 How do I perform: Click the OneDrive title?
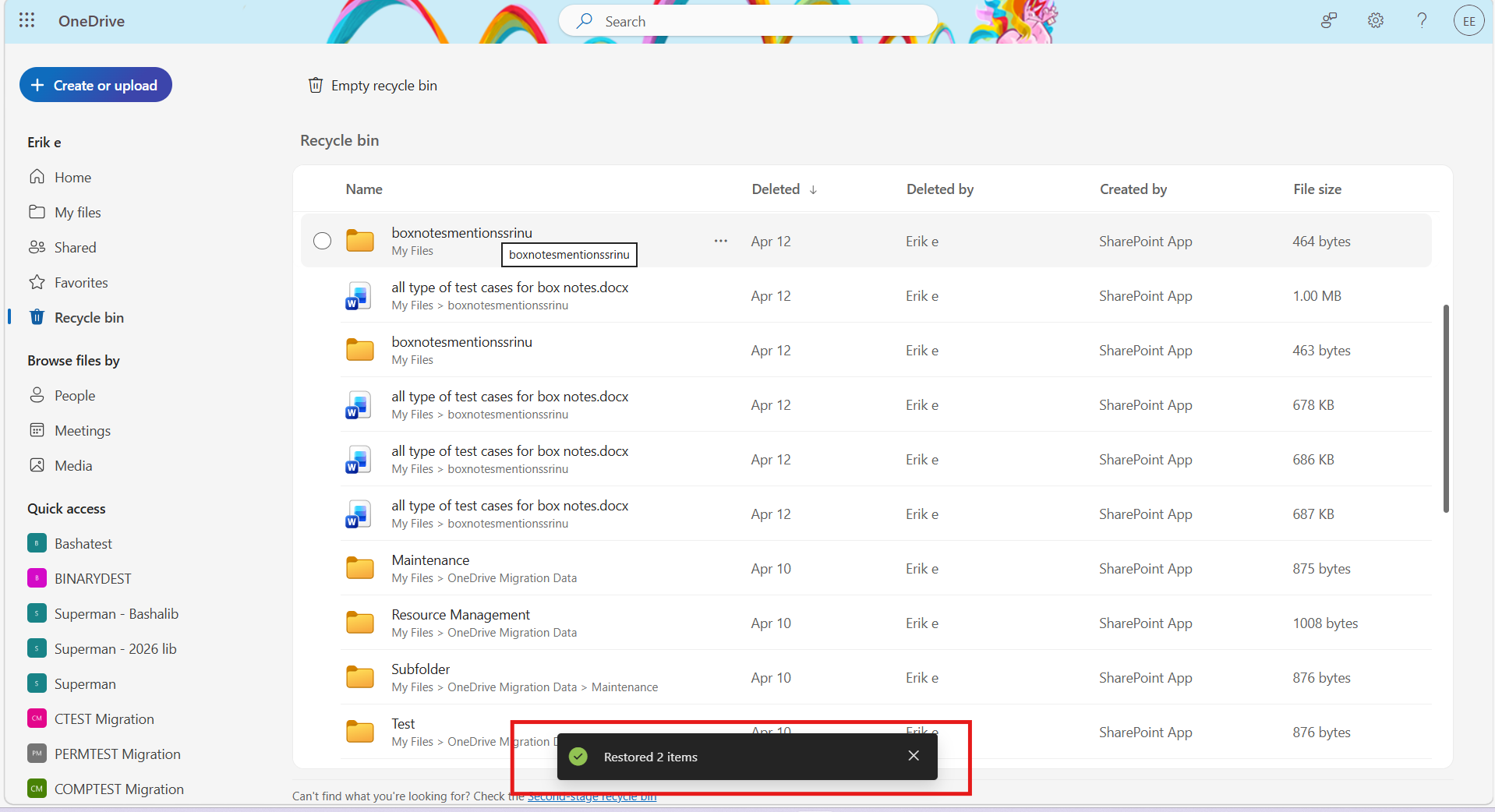pyautogui.click(x=91, y=21)
